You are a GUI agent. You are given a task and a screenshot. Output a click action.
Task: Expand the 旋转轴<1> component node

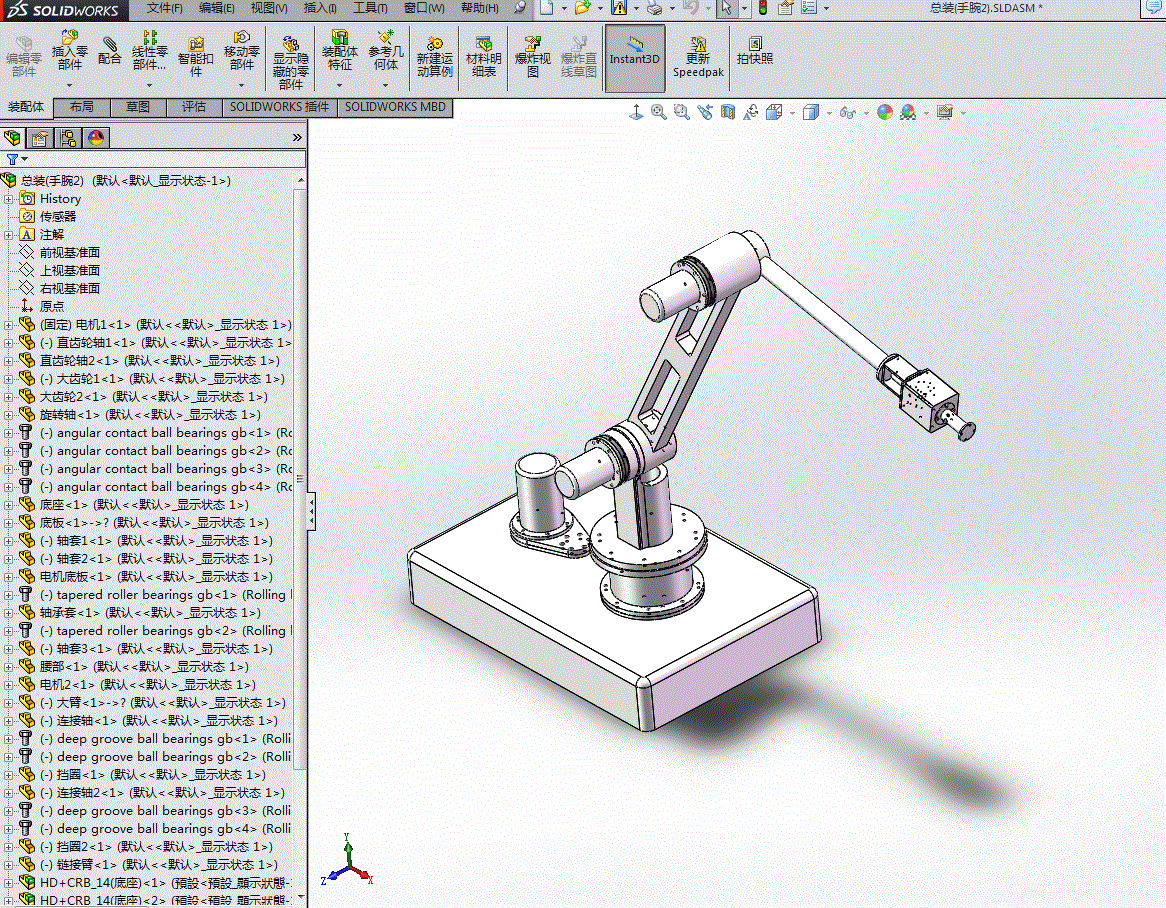(x=8, y=415)
